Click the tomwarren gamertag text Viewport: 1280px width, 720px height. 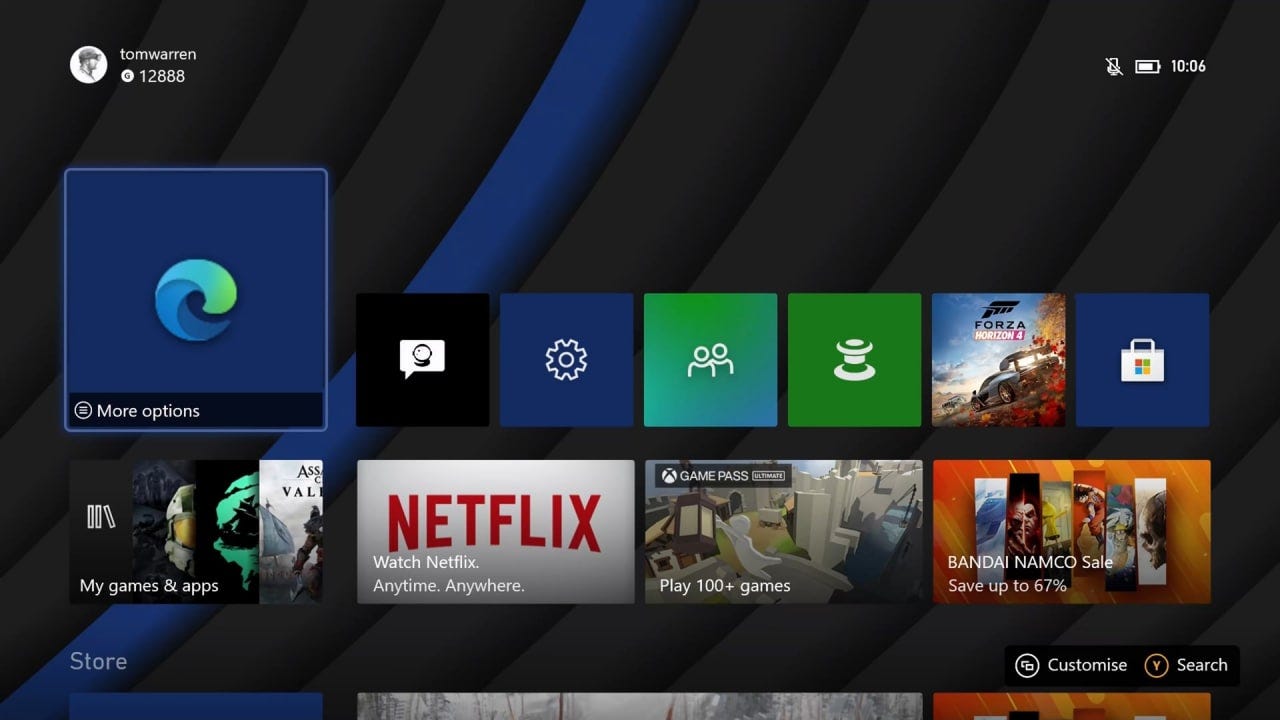tap(158, 54)
